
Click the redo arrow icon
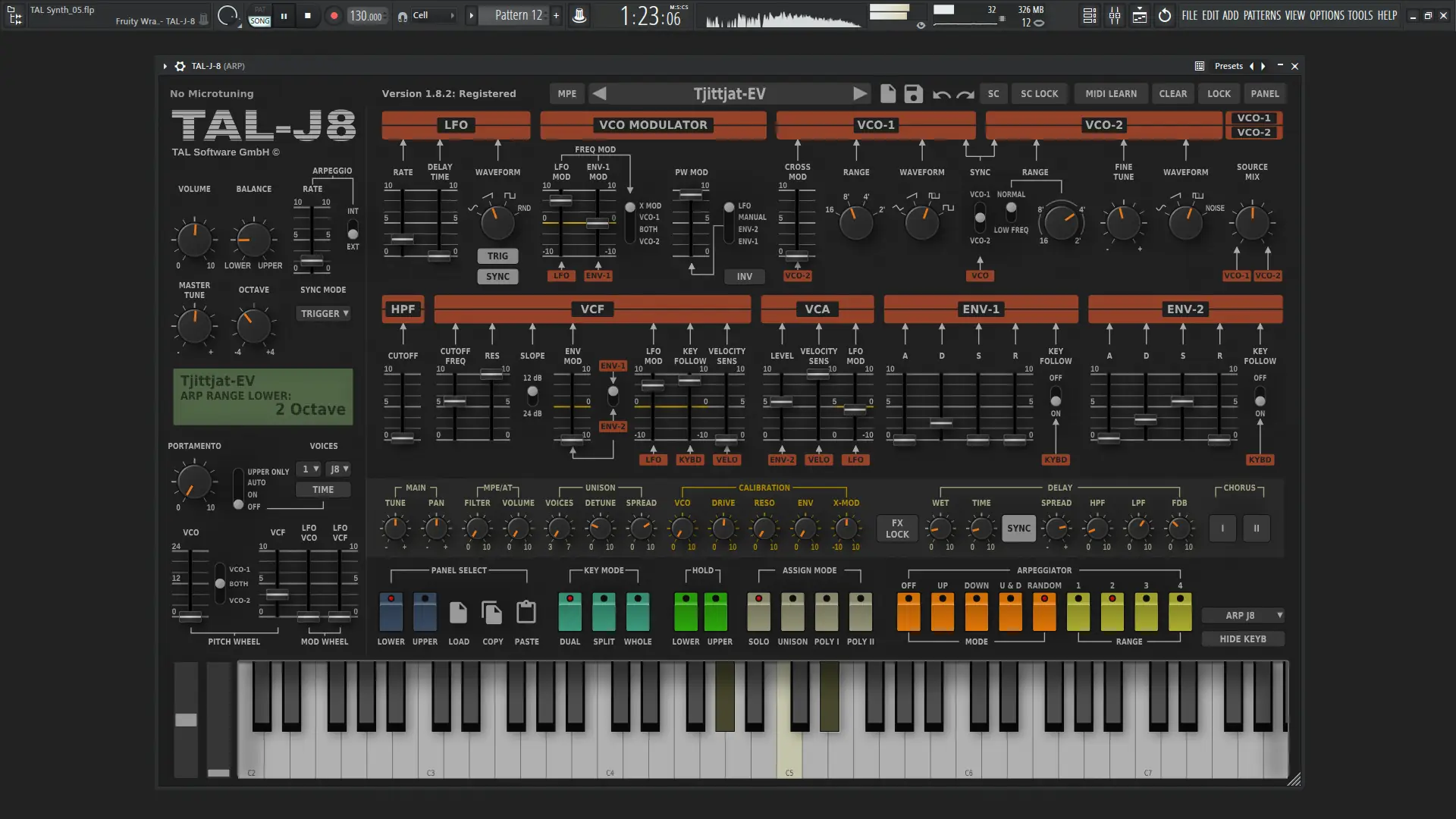[965, 95]
